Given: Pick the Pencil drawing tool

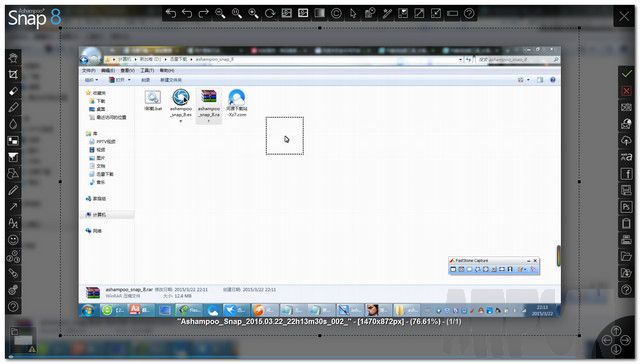Looking at the screenshot, I should (13, 107).
